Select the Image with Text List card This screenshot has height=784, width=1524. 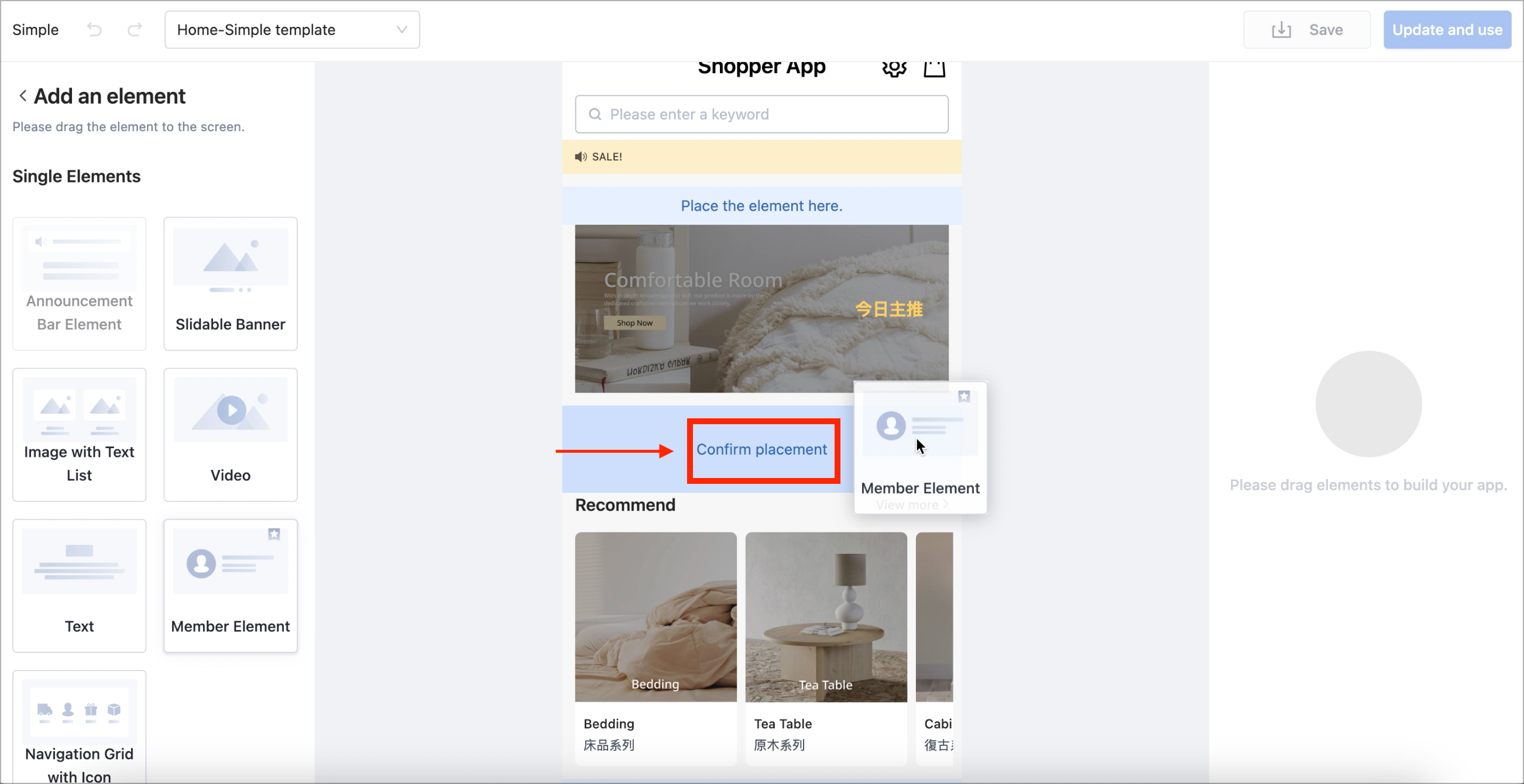click(79, 435)
